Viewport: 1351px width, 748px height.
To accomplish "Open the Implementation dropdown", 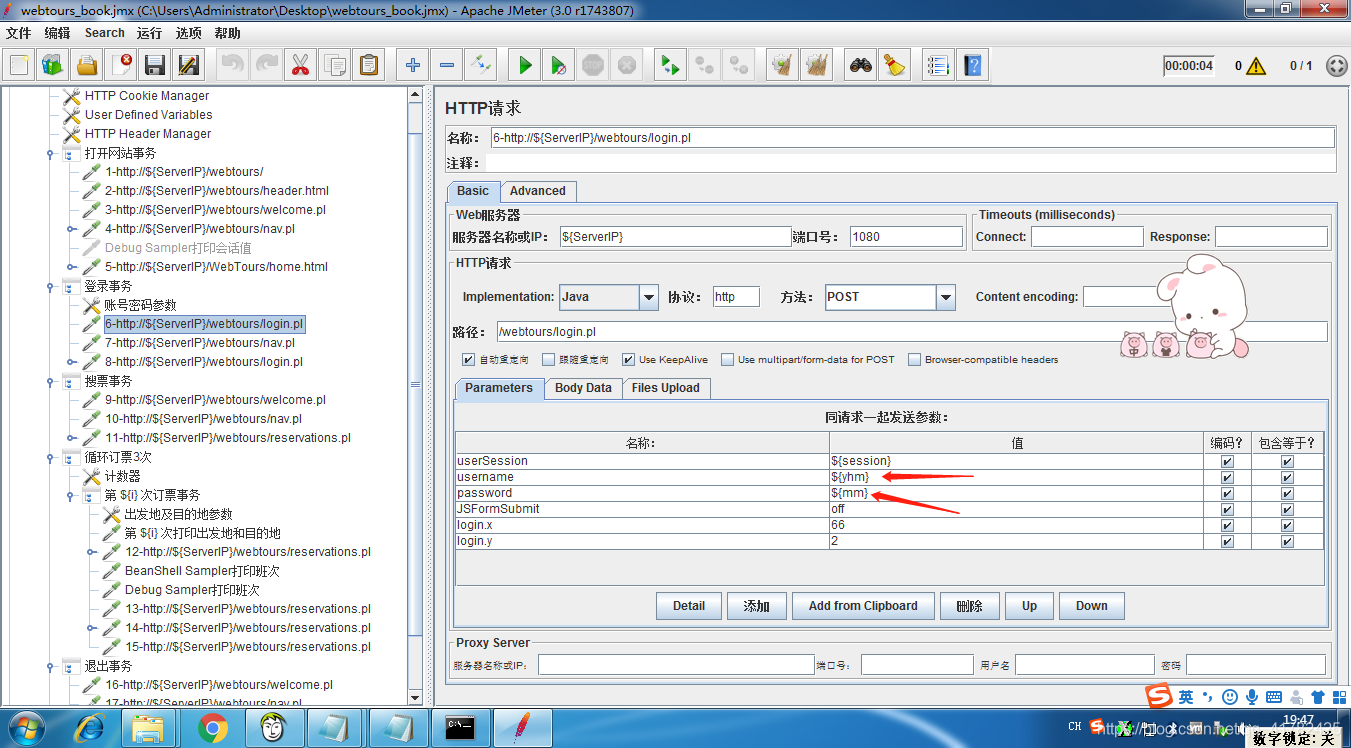I will point(649,297).
